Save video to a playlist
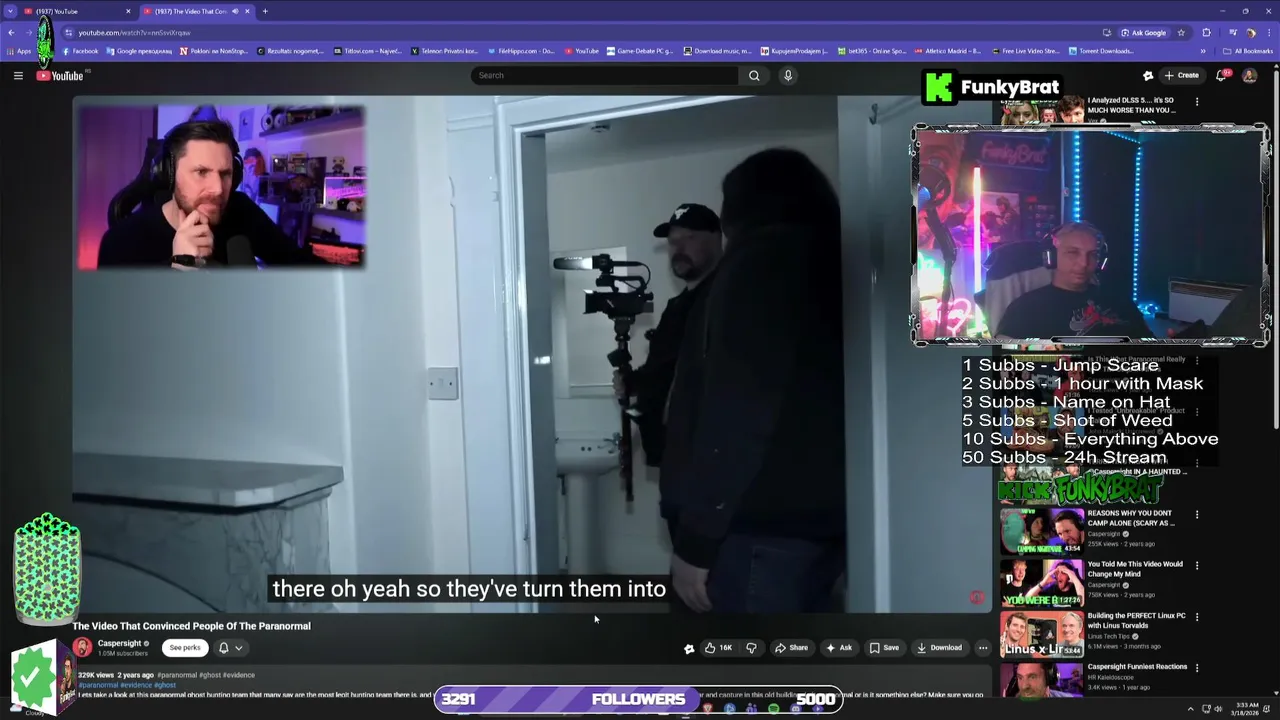 (x=884, y=648)
